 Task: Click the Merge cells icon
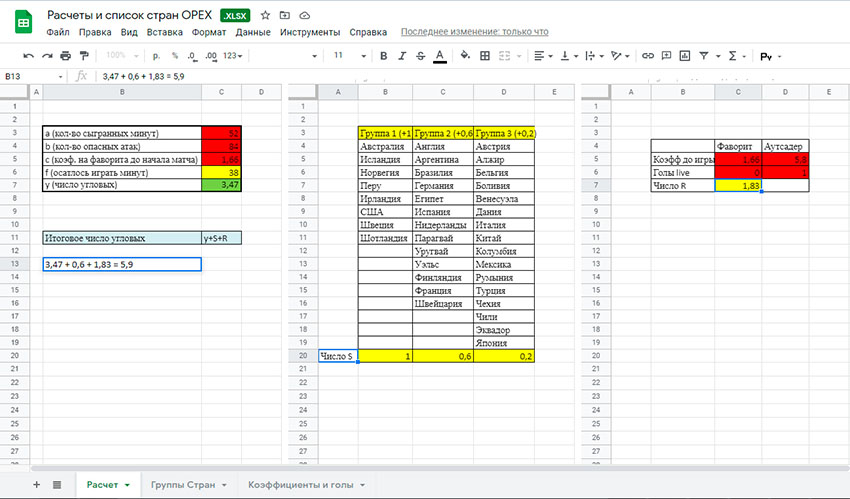(x=505, y=56)
